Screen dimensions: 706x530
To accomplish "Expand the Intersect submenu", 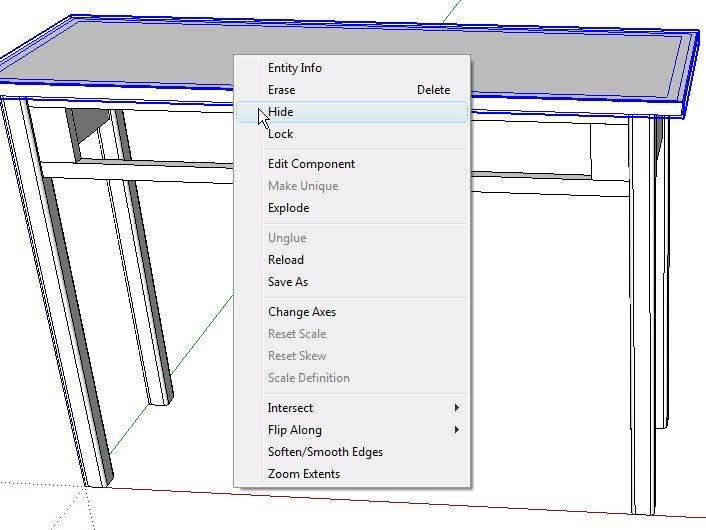I will 352,408.
